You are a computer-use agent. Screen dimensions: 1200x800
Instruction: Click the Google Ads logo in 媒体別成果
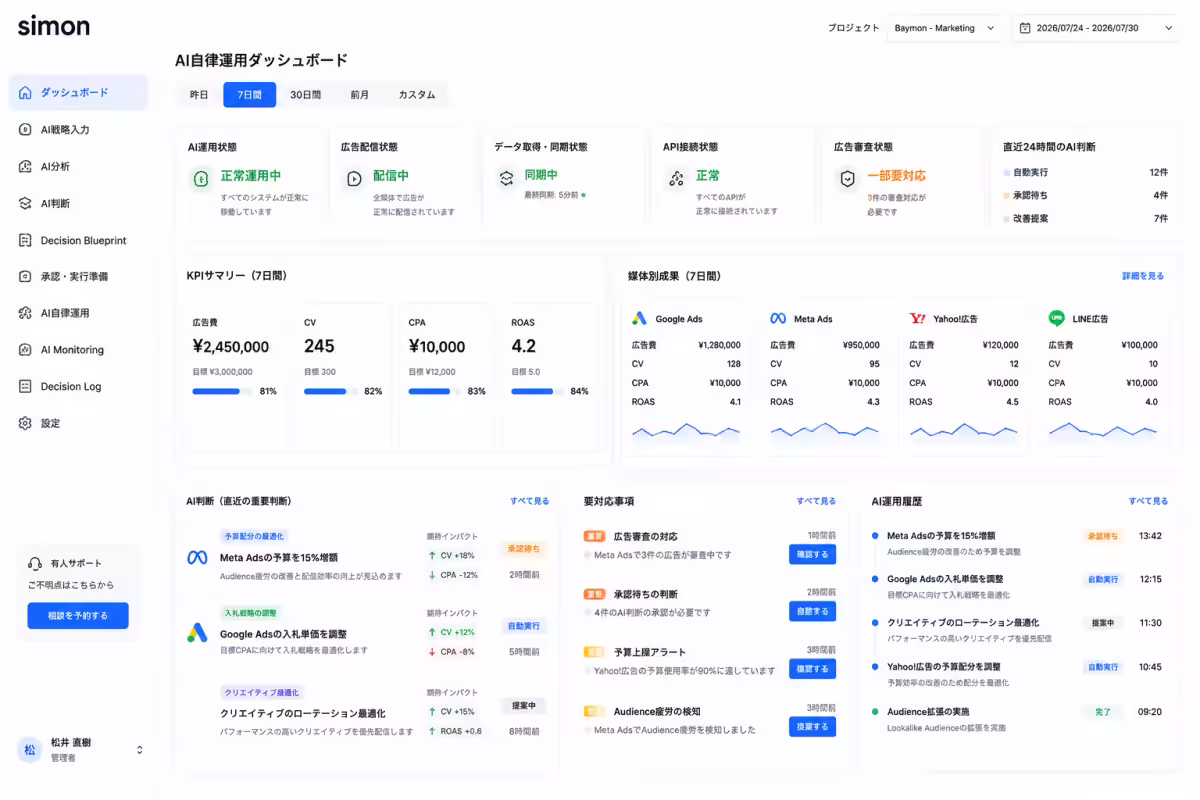640,319
